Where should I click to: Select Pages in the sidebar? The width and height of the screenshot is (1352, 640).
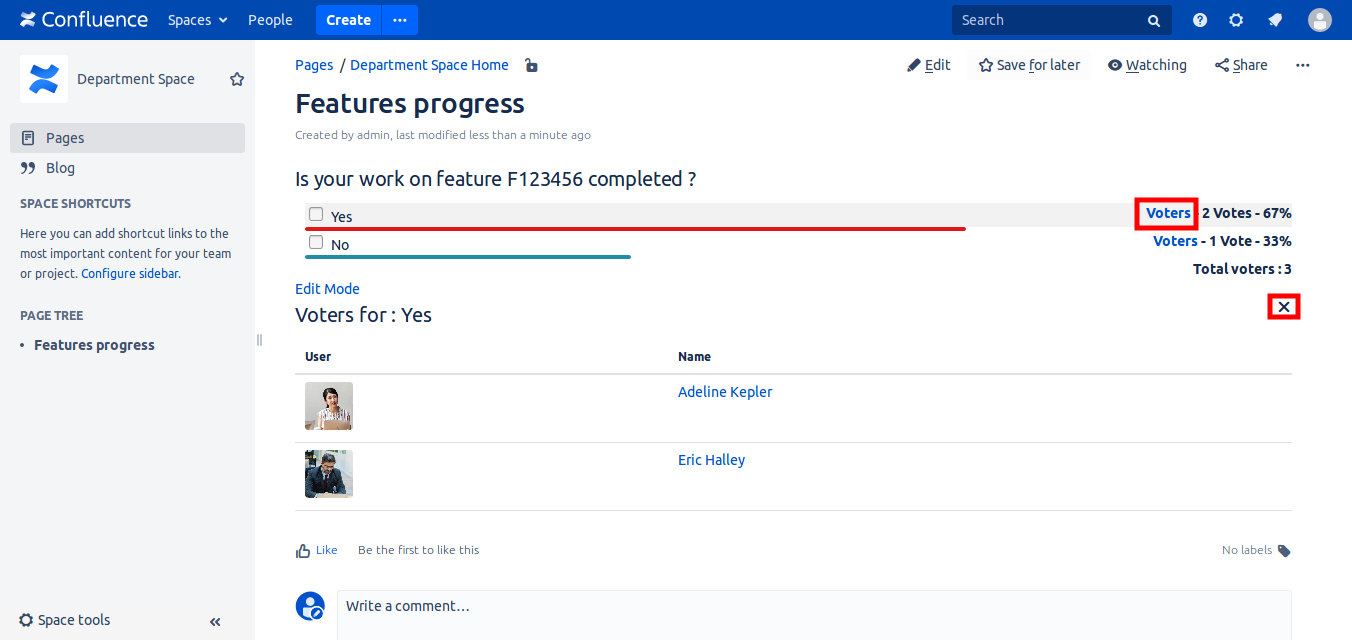pyautogui.click(x=65, y=138)
